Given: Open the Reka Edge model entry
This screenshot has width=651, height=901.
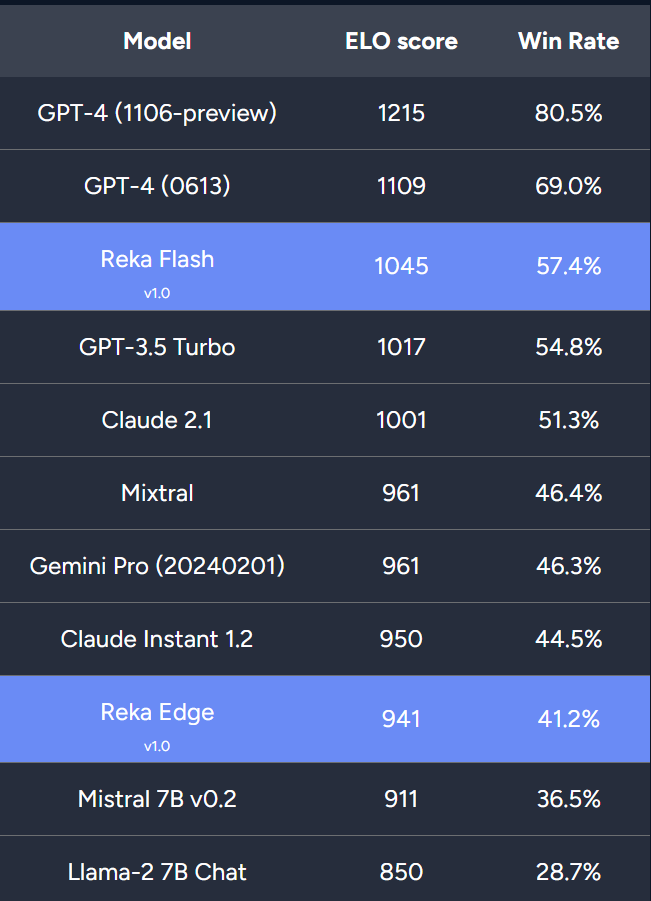Looking at the screenshot, I should point(157,713).
